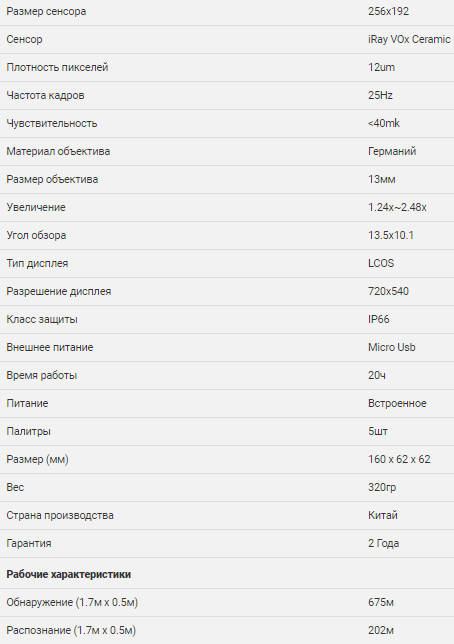Click the 'Размер сенсора' row label

[46, 12]
